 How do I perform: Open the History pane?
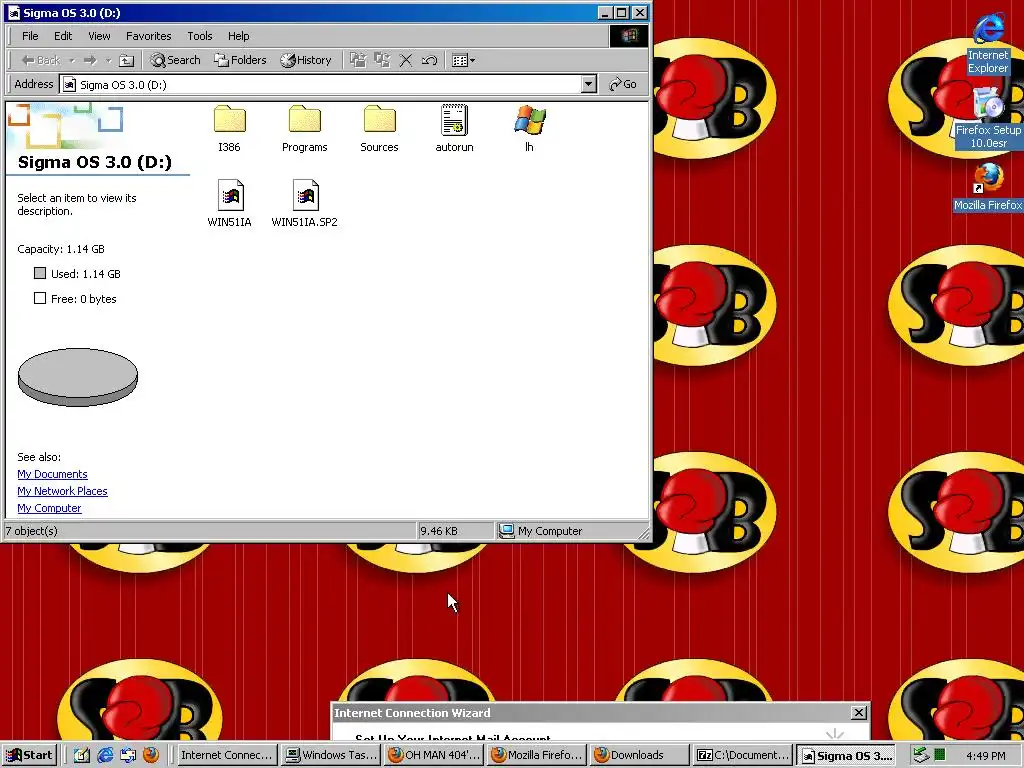[306, 60]
